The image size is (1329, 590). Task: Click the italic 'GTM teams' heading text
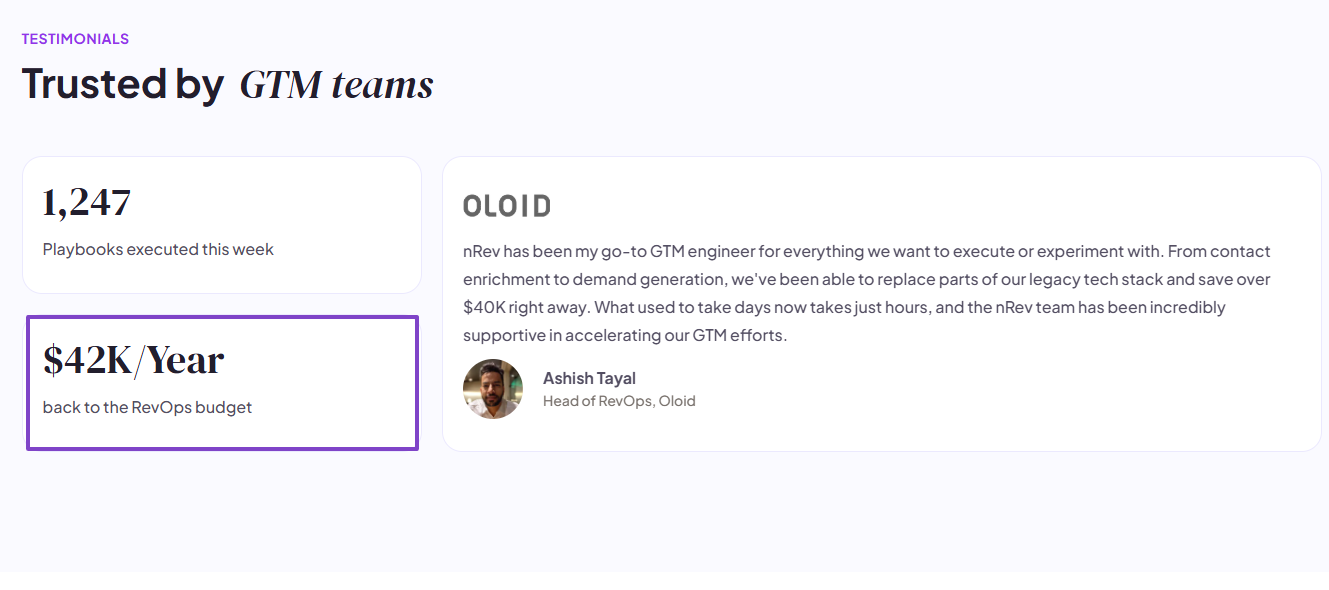[x=337, y=85]
